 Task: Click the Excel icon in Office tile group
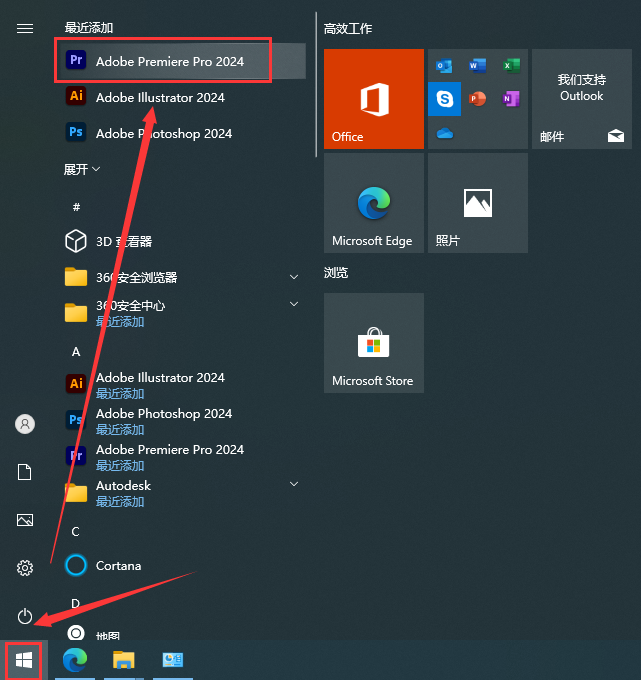(511, 66)
